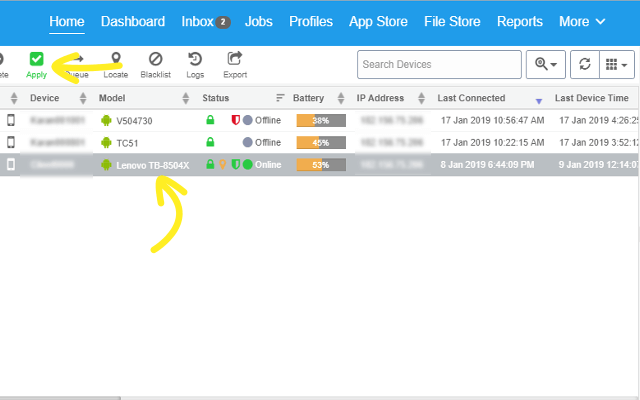640x400 pixels.
Task: Open the grid columns selector dropdown
Action: point(617,64)
